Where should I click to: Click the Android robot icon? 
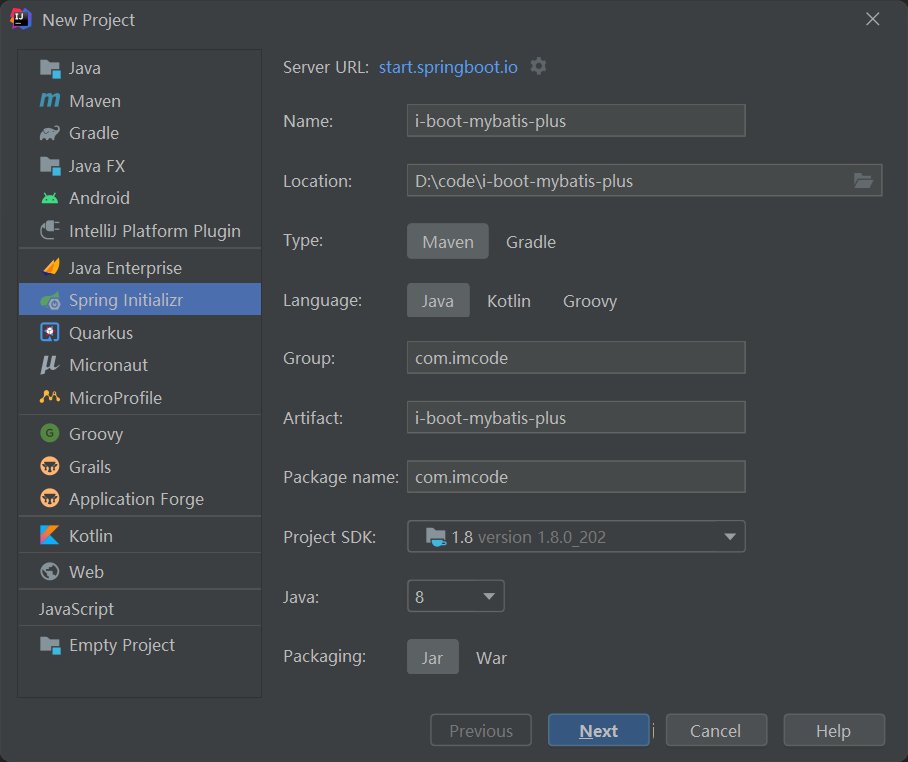[x=49, y=198]
